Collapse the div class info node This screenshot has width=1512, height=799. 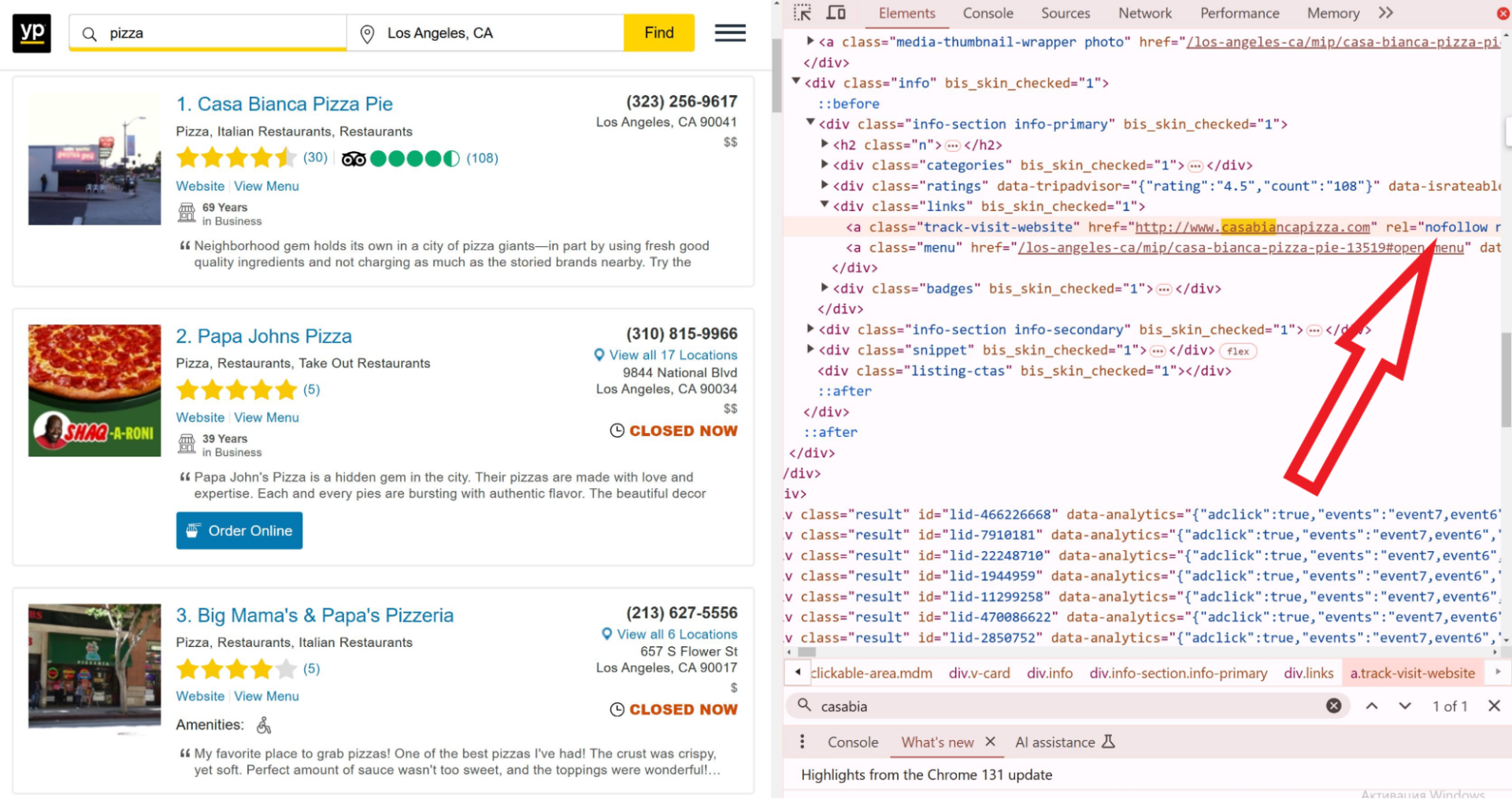coord(796,82)
